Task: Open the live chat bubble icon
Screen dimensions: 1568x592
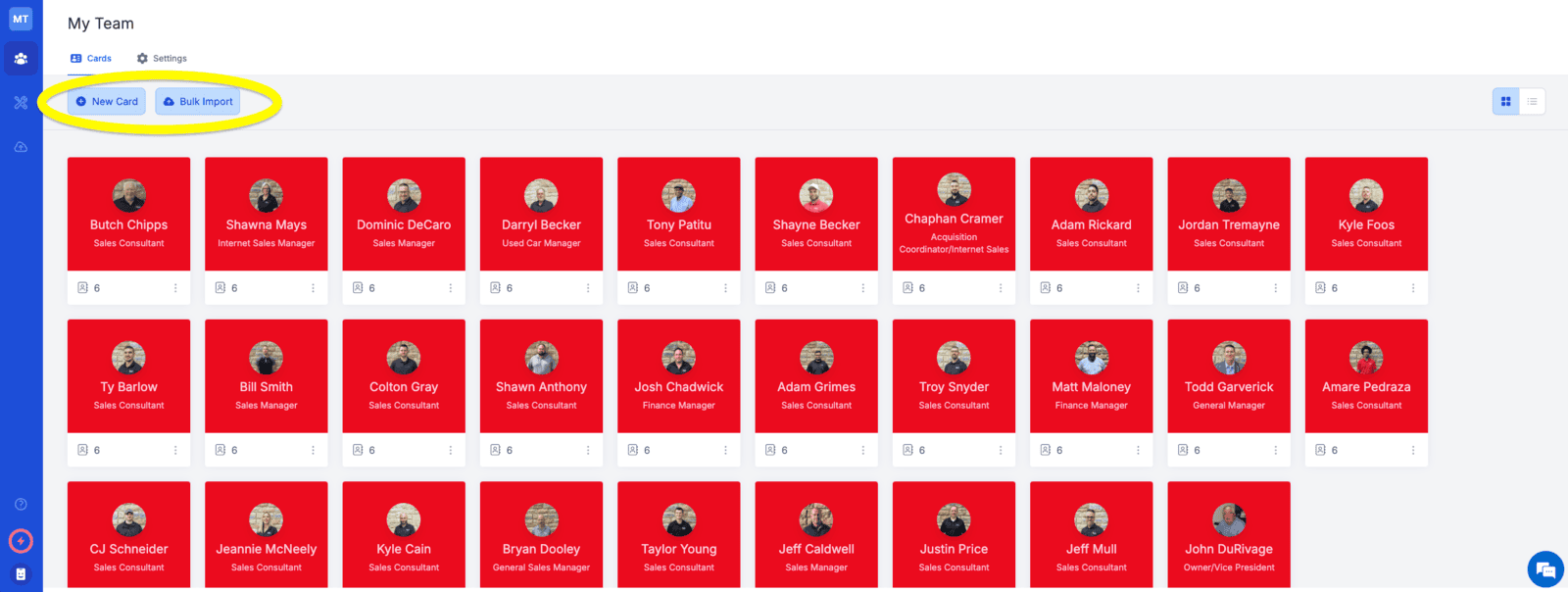Action: click(1545, 569)
